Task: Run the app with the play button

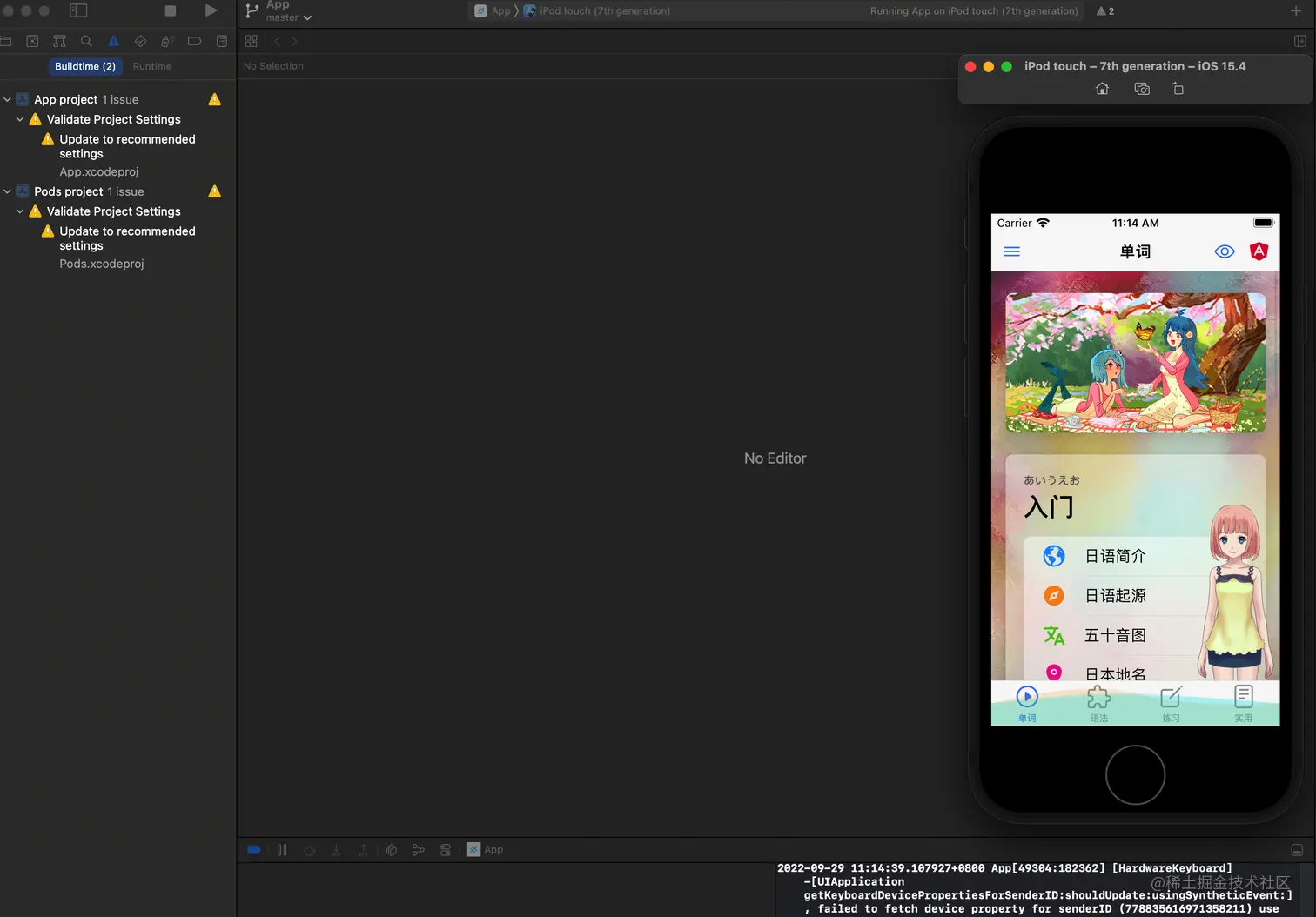Action: tap(211, 10)
